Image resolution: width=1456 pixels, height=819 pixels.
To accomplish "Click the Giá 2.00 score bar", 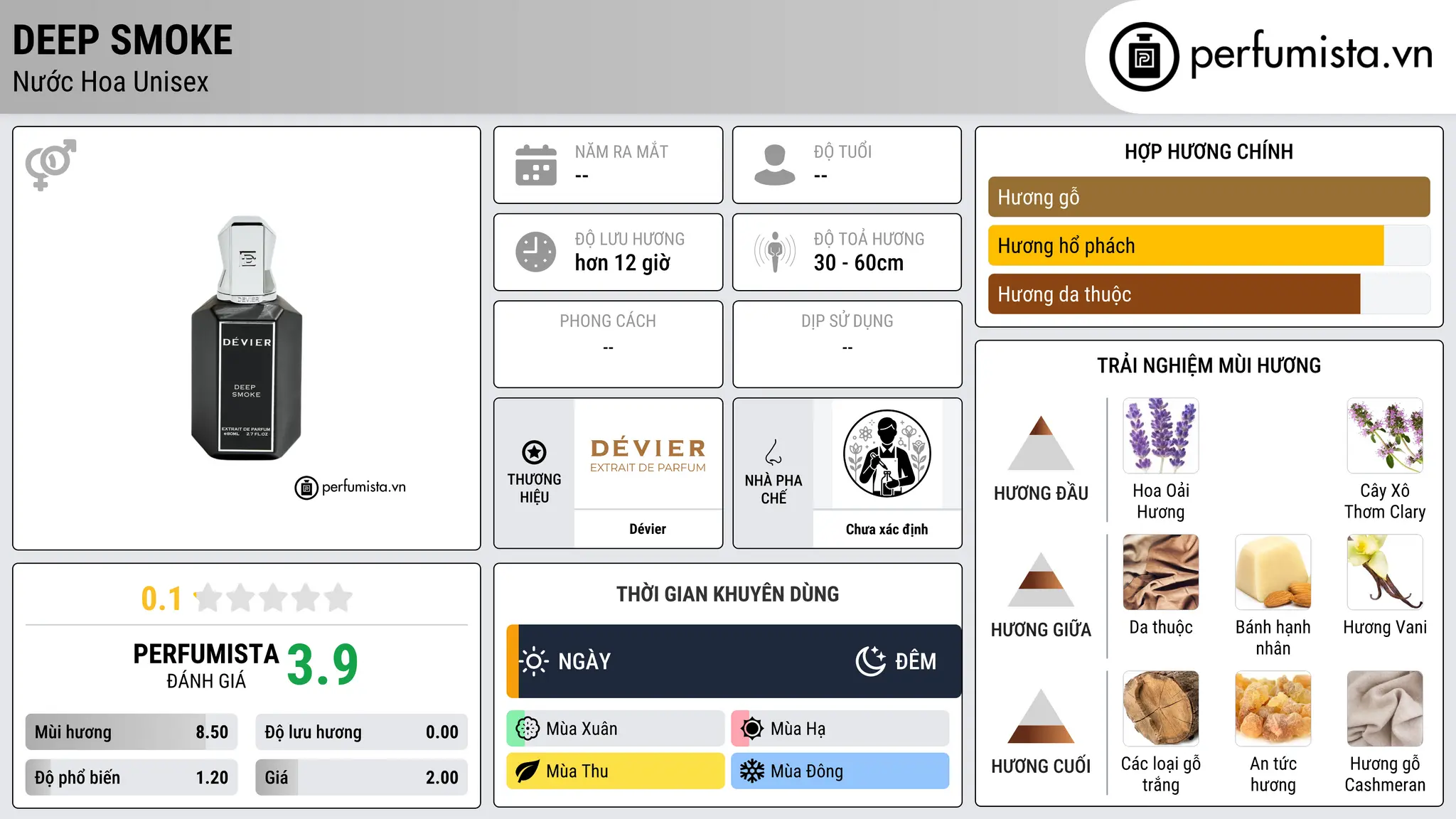I will coord(362,778).
